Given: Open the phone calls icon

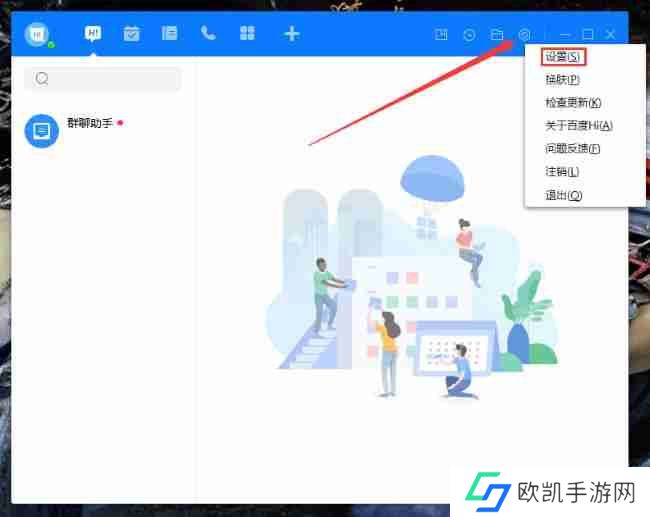Looking at the screenshot, I should point(208,33).
